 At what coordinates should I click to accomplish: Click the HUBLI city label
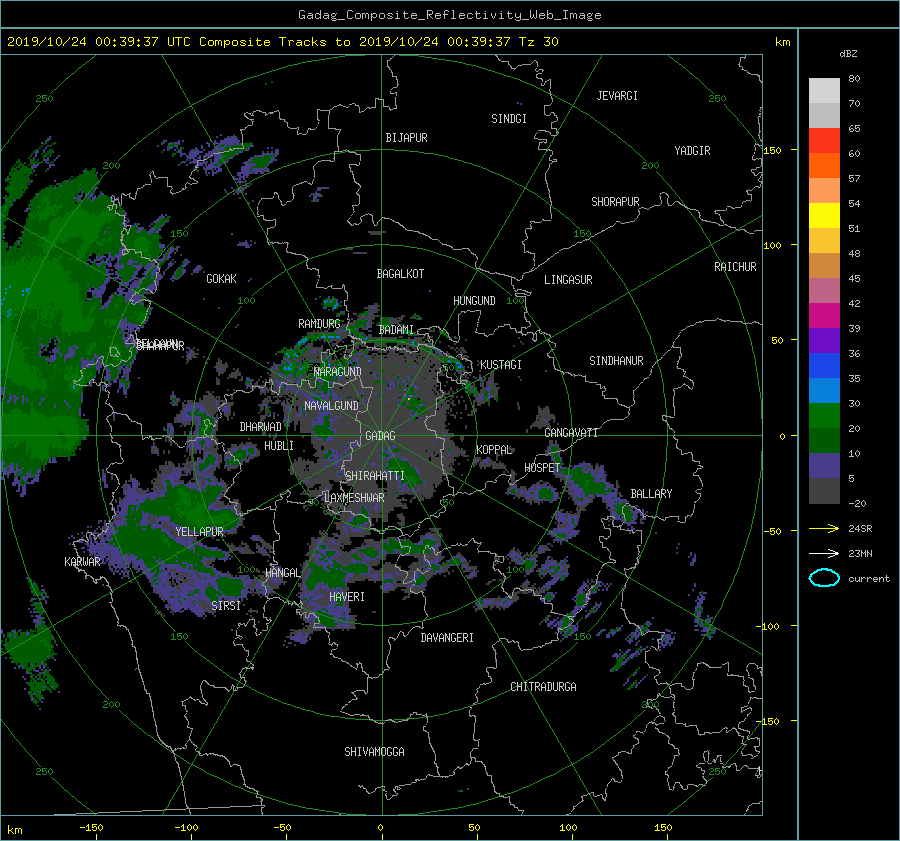pyautogui.click(x=279, y=445)
